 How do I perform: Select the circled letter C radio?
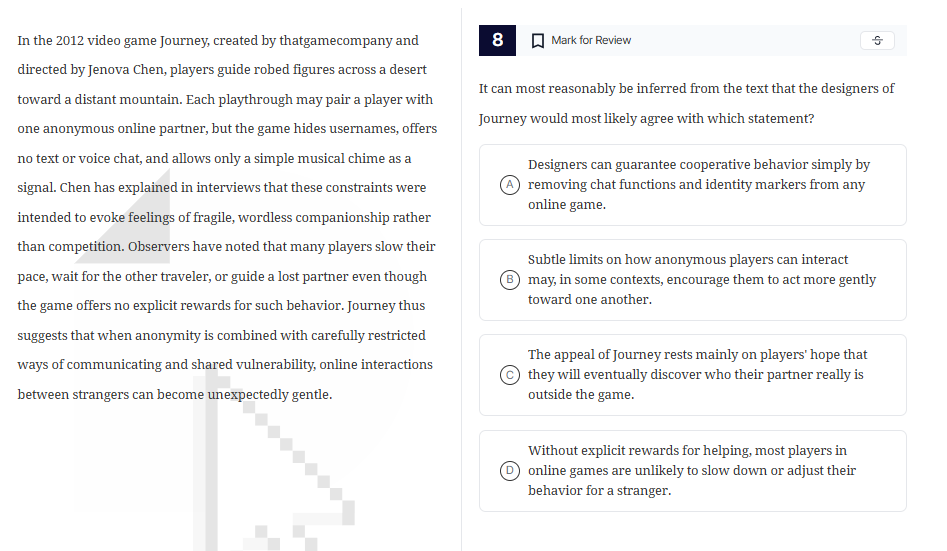point(510,375)
